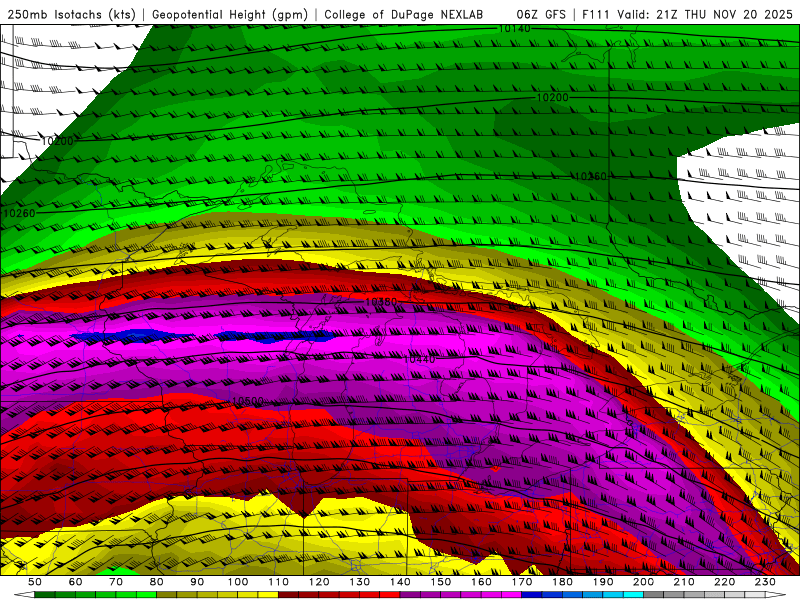Click the 90 value on the color scale

pyautogui.click(x=197, y=582)
